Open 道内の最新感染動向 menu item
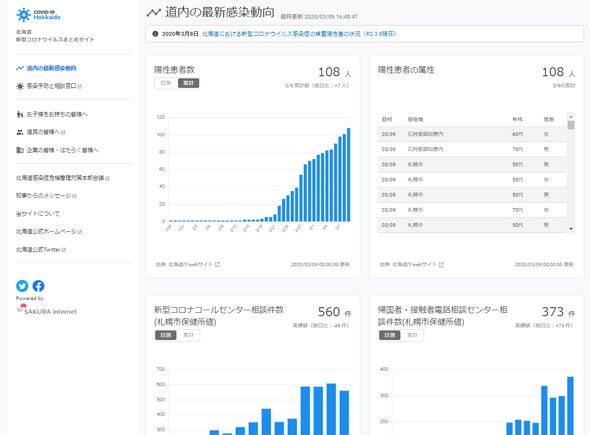 tap(52, 68)
